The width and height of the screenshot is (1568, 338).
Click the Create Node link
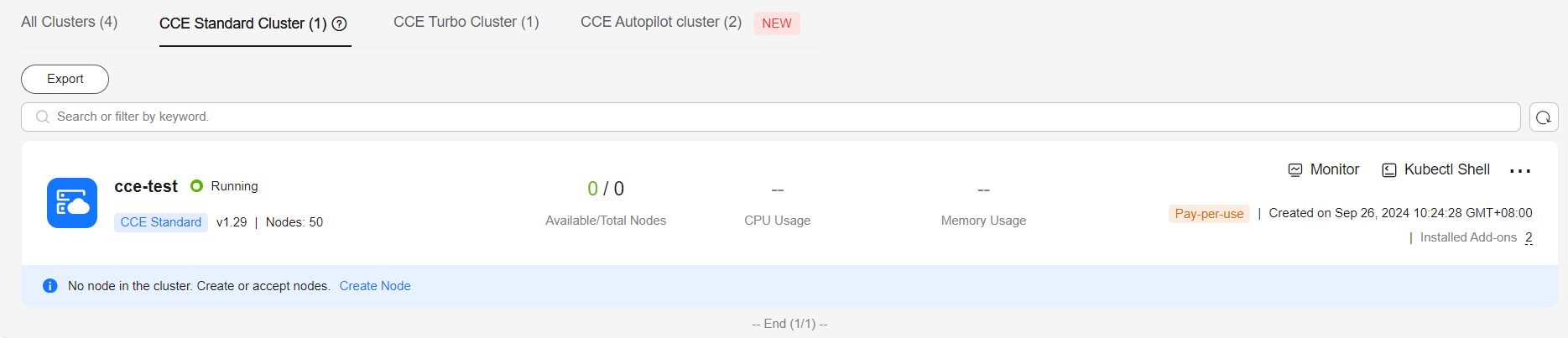click(x=375, y=286)
